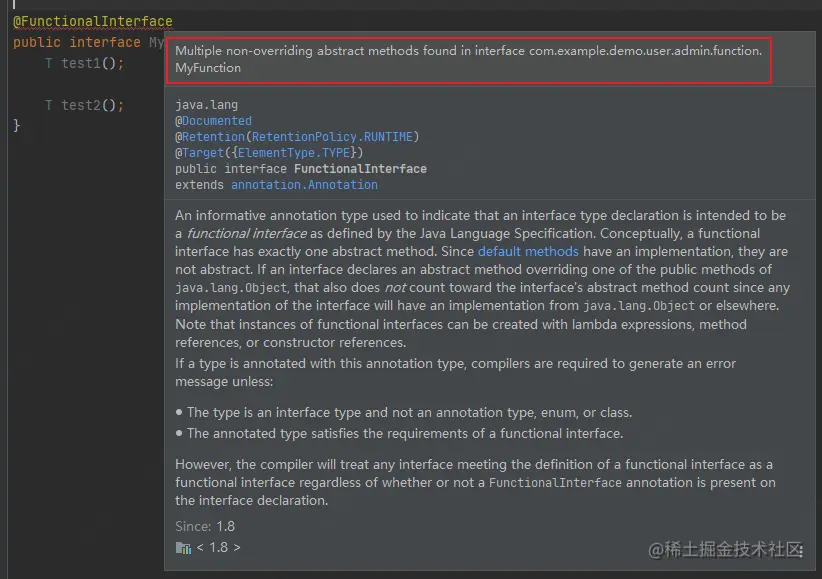
Task: Select the test1() method declaration
Action: click(x=81, y=62)
